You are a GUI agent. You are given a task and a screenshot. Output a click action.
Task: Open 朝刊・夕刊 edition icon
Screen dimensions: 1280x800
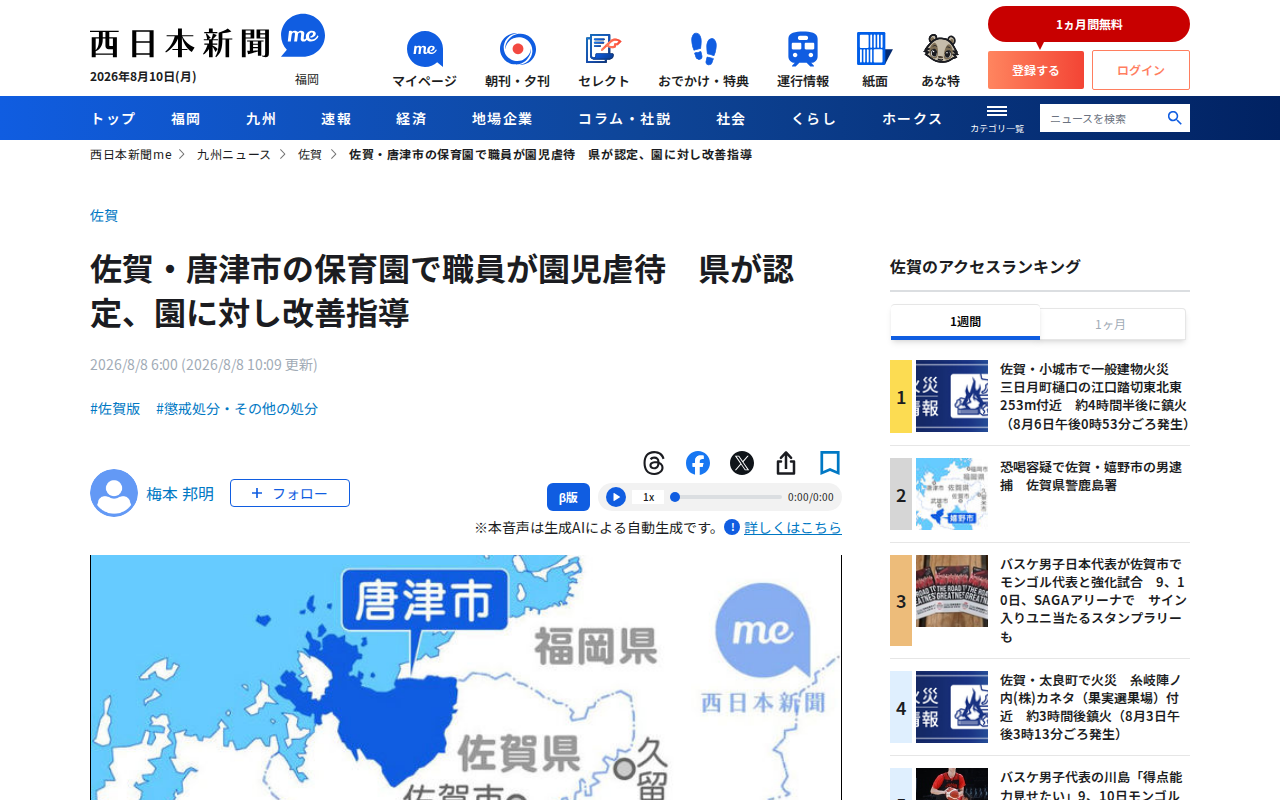click(x=517, y=60)
